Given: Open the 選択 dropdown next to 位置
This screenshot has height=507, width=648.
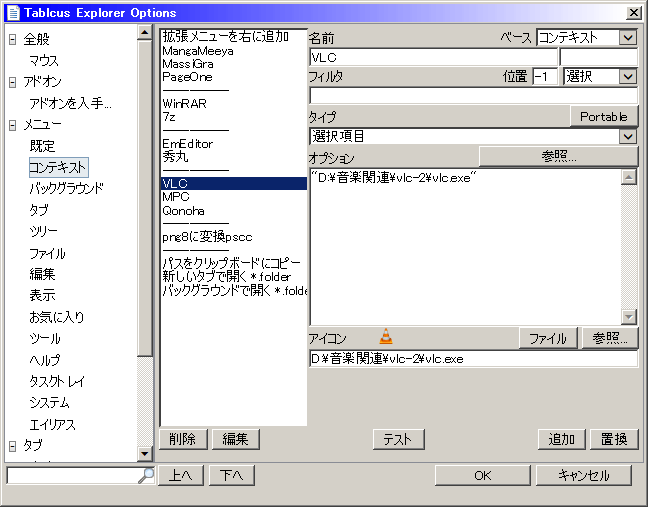Looking at the screenshot, I should point(627,76).
